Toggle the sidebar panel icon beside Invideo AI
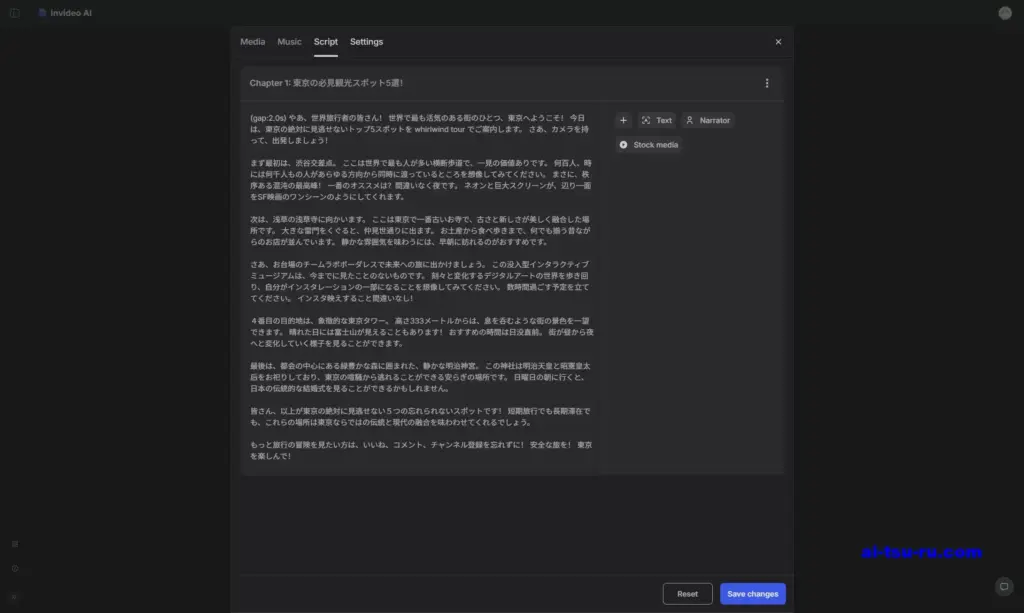 pos(14,12)
